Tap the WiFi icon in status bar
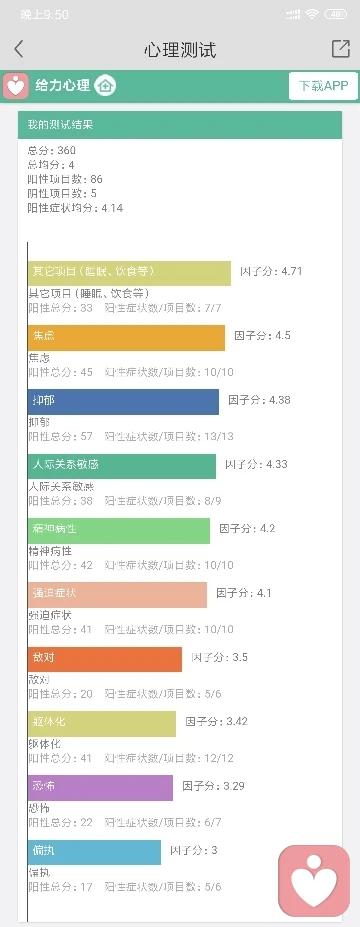This screenshot has height=927, width=360. tap(311, 14)
